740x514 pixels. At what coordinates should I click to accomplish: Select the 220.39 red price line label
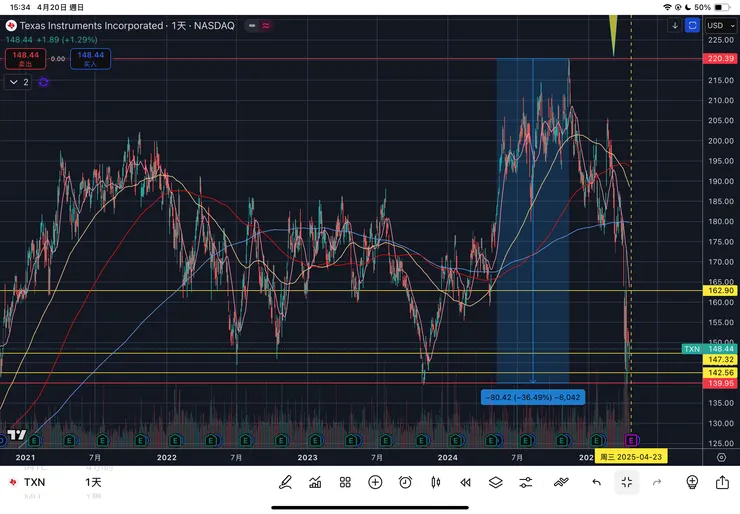pos(721,59)
